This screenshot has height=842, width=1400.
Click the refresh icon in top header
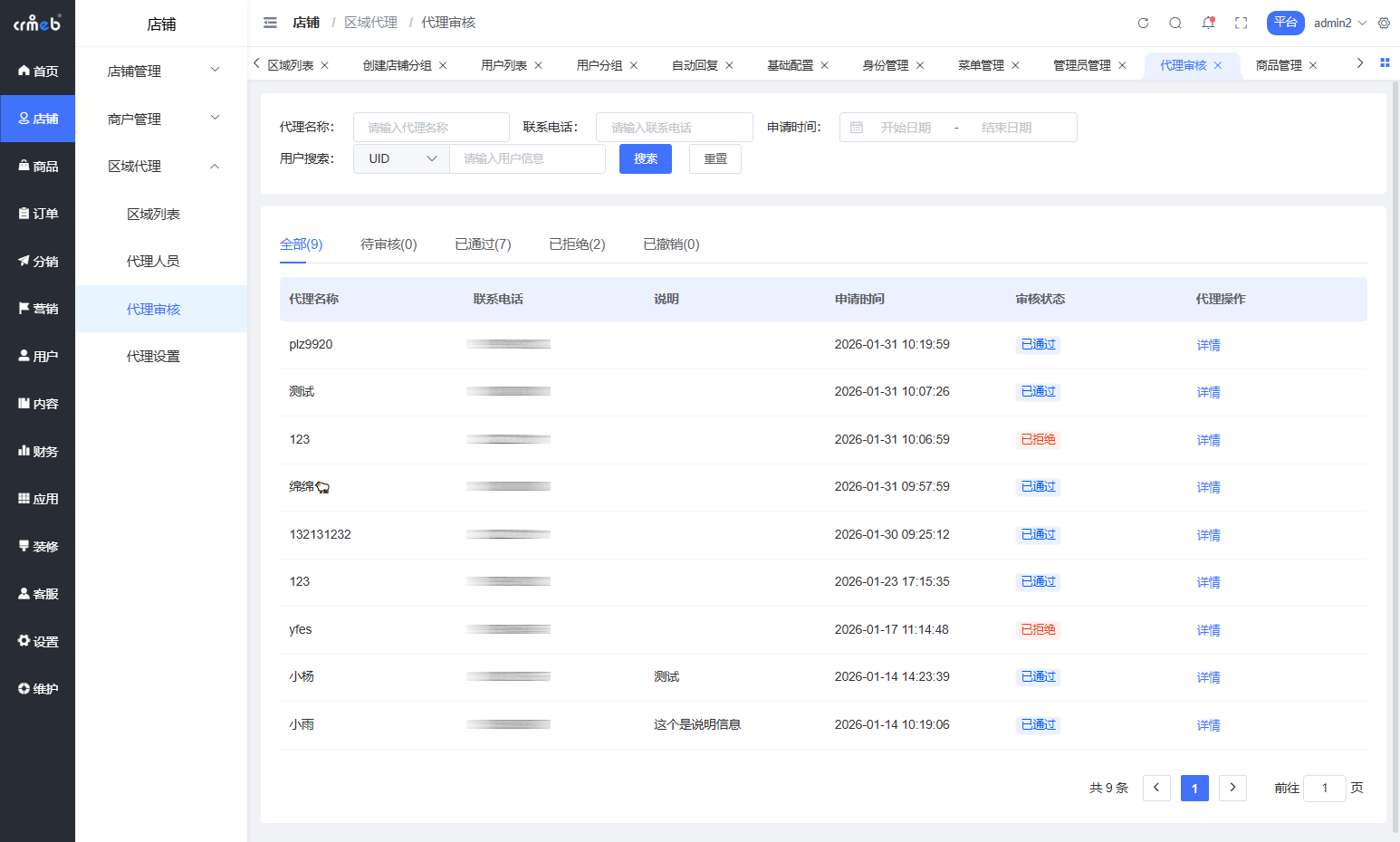coord(1143,24)
